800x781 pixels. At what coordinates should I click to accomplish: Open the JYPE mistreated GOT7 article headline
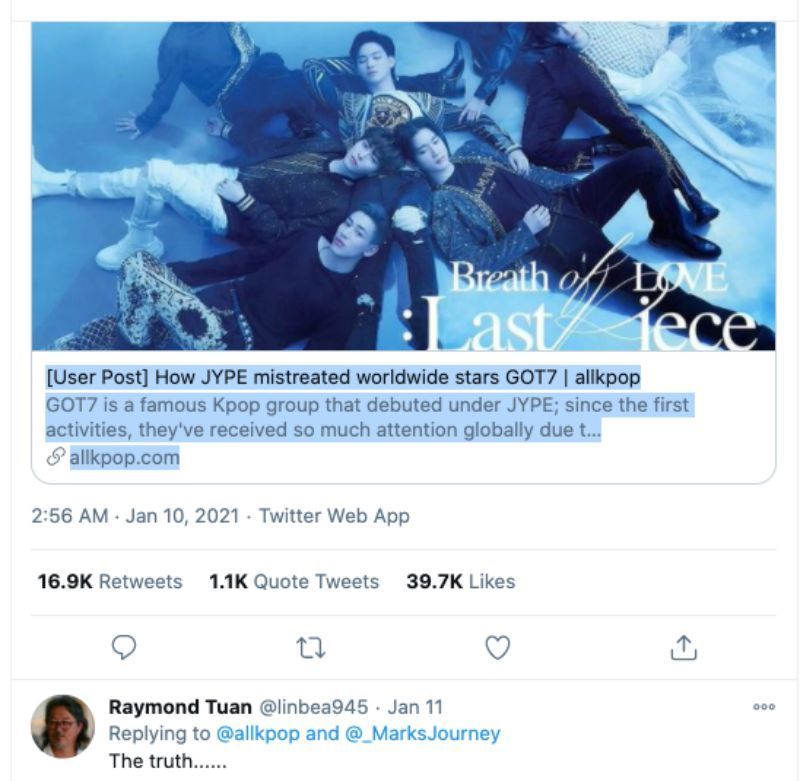tap(343, 378)
